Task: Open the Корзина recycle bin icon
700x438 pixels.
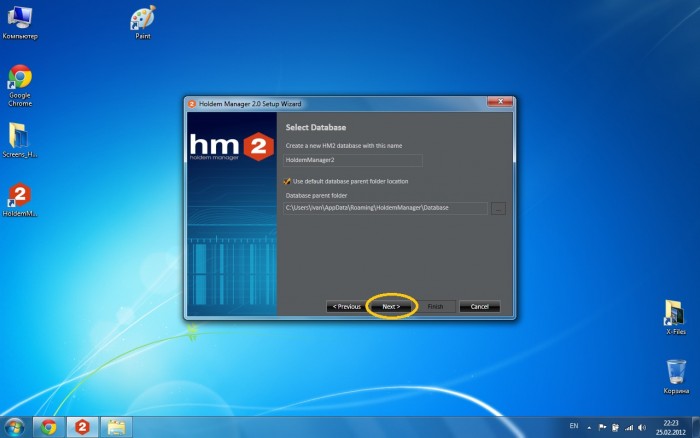Action: coord(676,376)
